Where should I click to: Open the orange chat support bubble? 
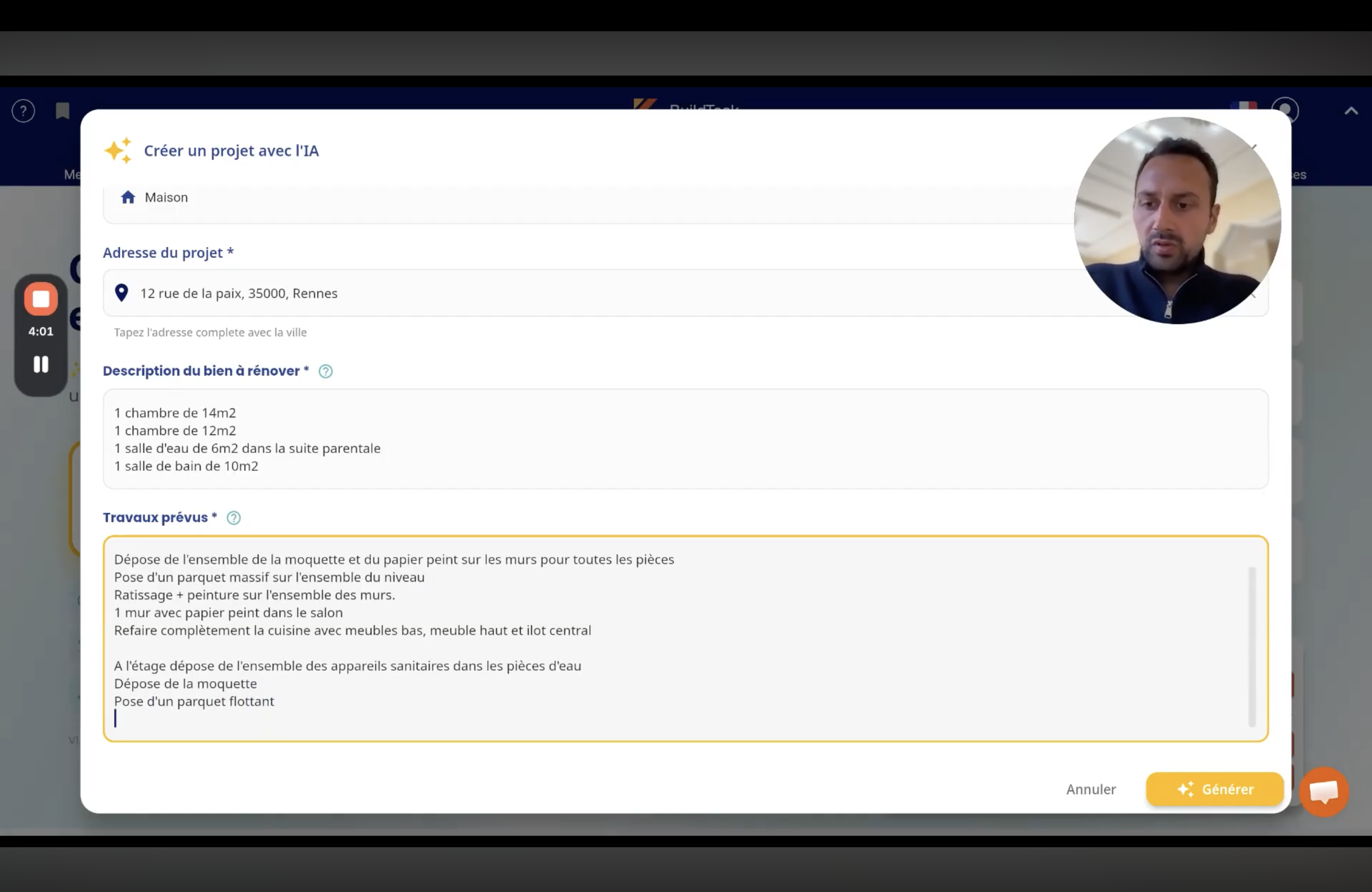(1323, 792)
